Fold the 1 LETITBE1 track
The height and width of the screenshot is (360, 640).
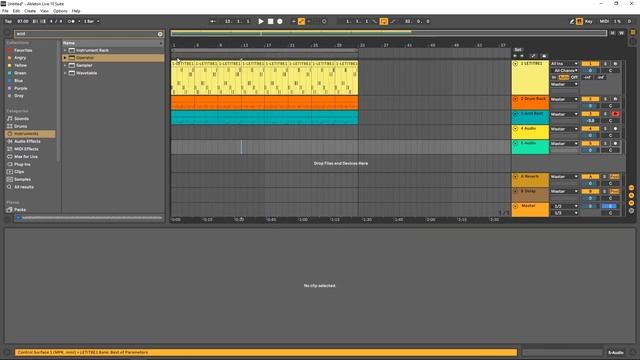[516, 64]
